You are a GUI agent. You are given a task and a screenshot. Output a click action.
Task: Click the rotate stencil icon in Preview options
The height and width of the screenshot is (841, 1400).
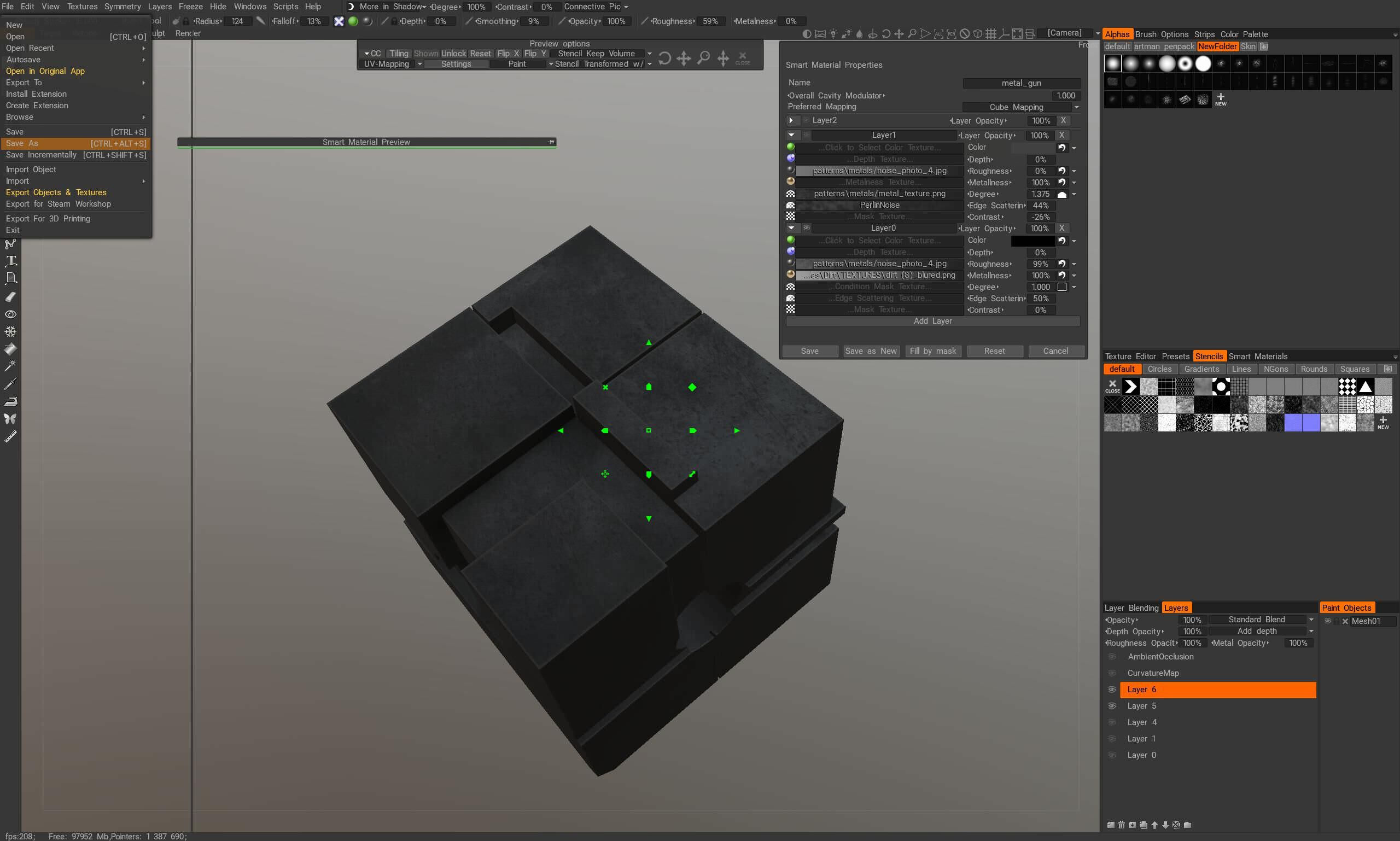[665, 58]
